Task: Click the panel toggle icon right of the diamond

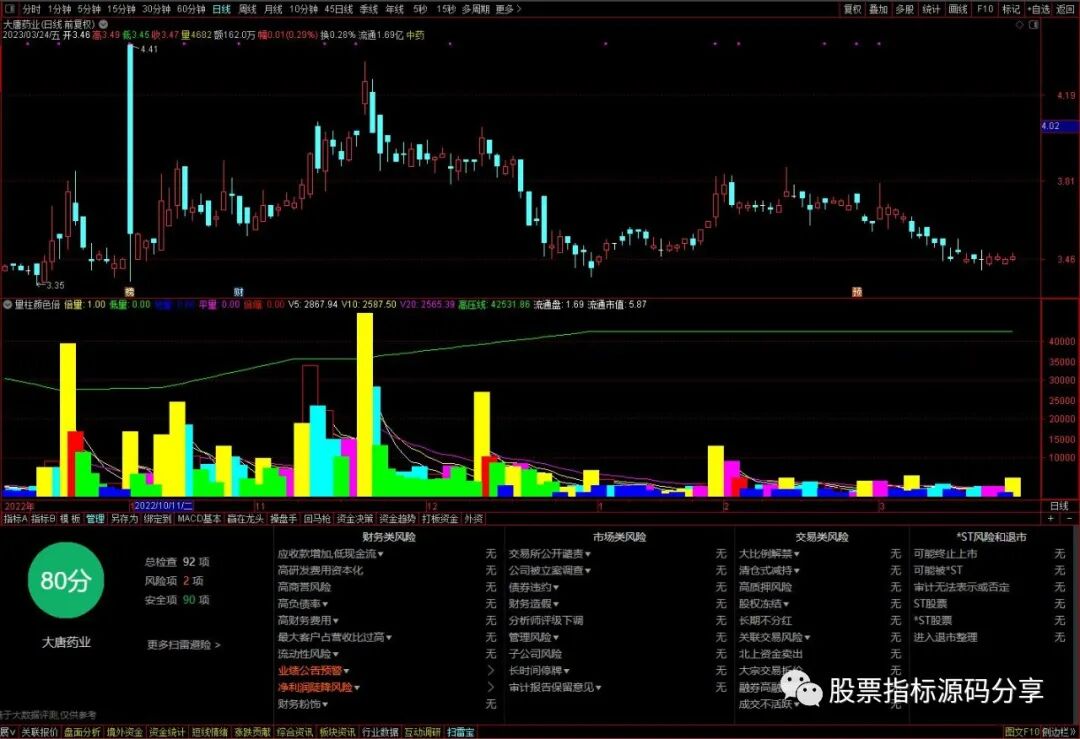Action: 1033,25
